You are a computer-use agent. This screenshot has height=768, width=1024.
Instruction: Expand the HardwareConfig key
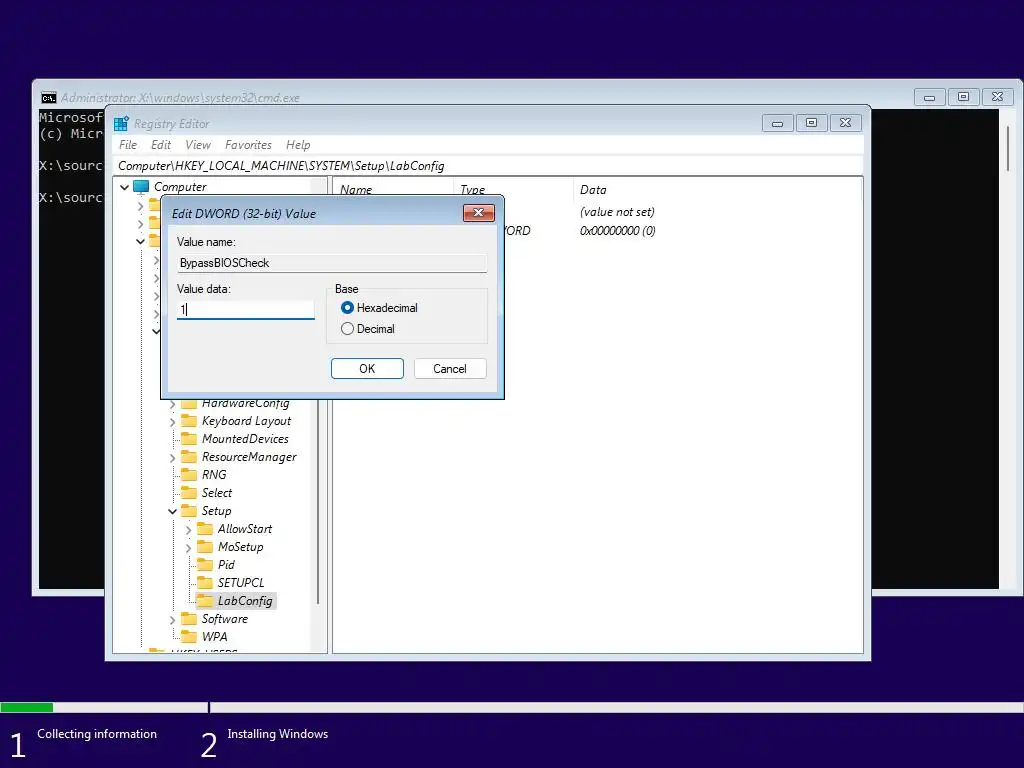coord(172,404)
